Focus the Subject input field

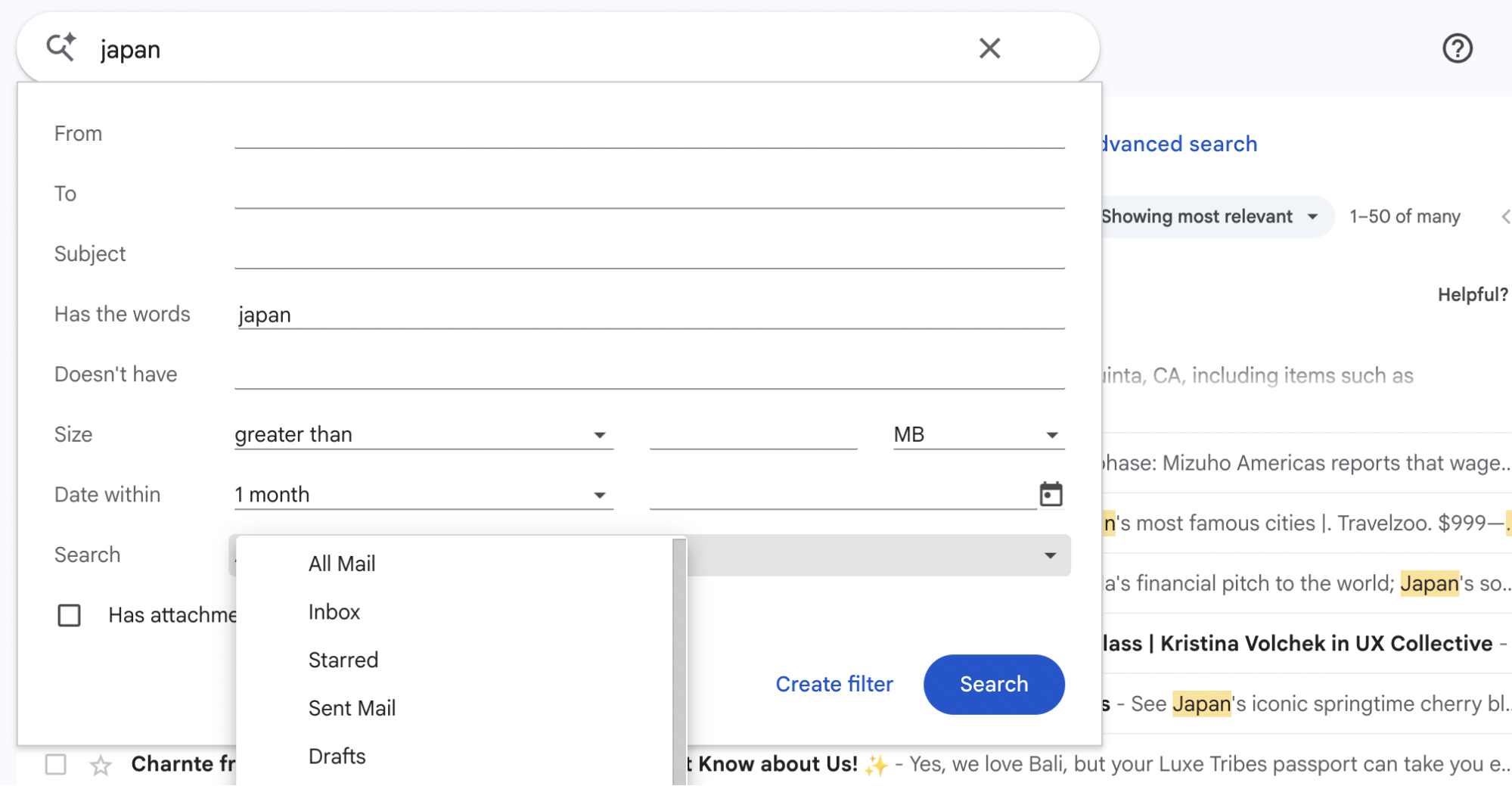pyautogui.click(x=650, y=253)
